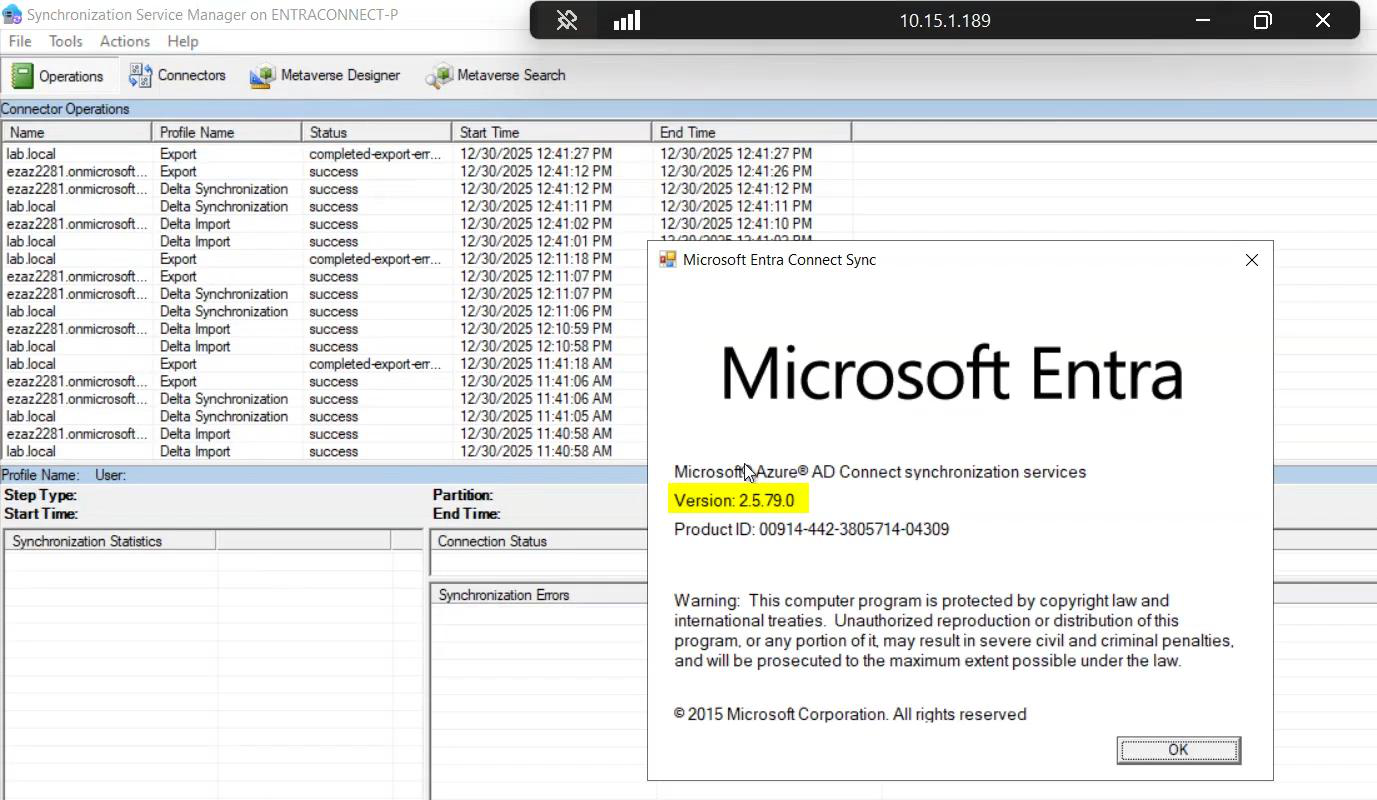The image size is (1377, 800).
Task: Open Metaverse Search
Action: coord(496,75)
